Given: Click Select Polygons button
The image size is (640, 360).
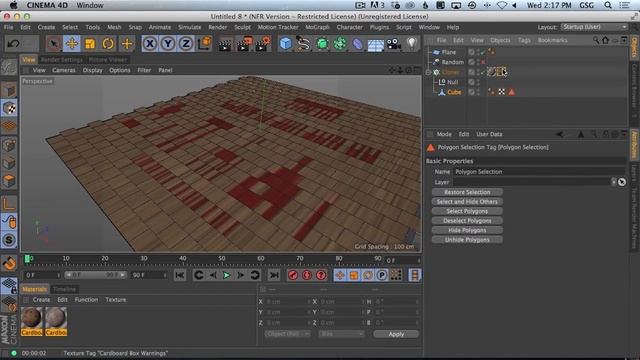Looking at the screenshot, I should coord(467,211).
